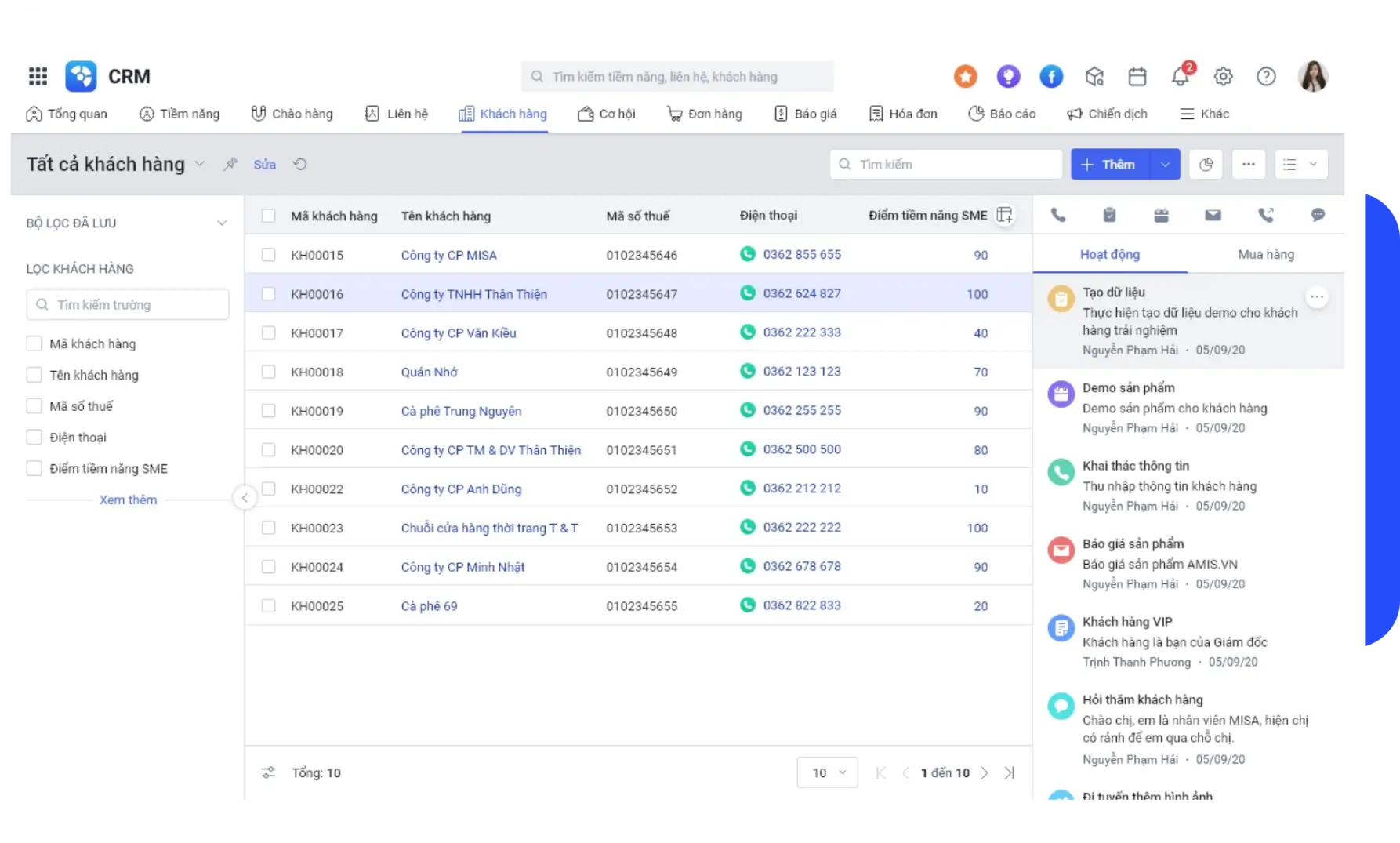Open the Quán Nhỏ customer link
The height and width of the screenshot is (843, 1400).
[x=429, y=372]
